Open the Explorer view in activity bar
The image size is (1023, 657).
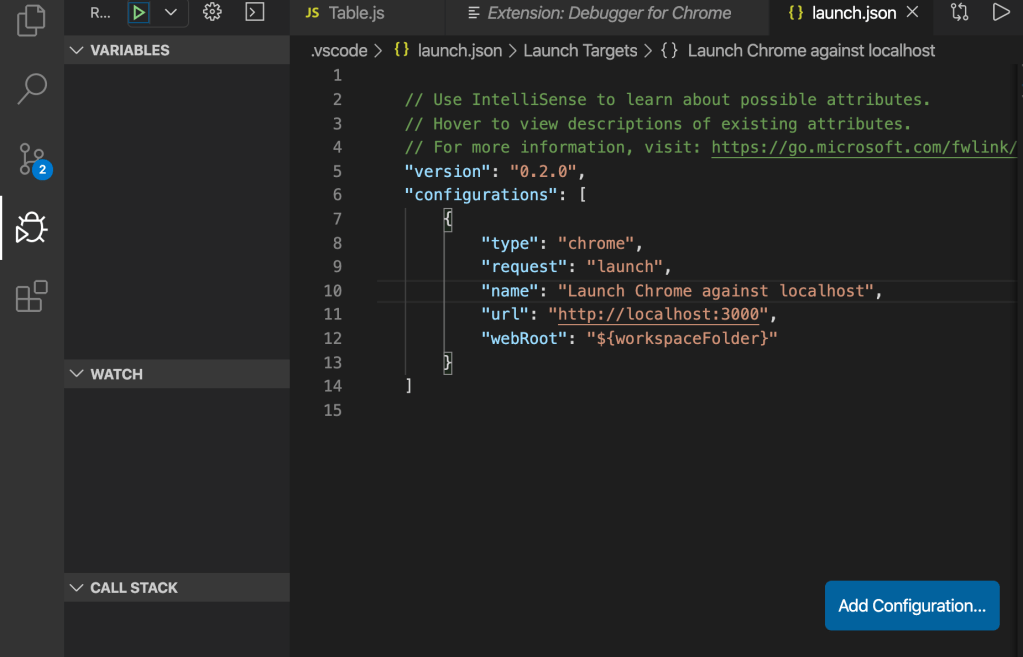[32, 20]
